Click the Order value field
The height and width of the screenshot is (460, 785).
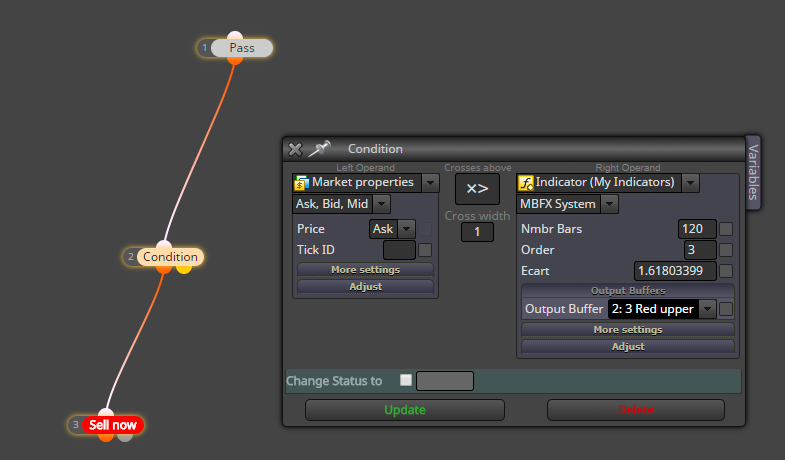click(700, 250)
